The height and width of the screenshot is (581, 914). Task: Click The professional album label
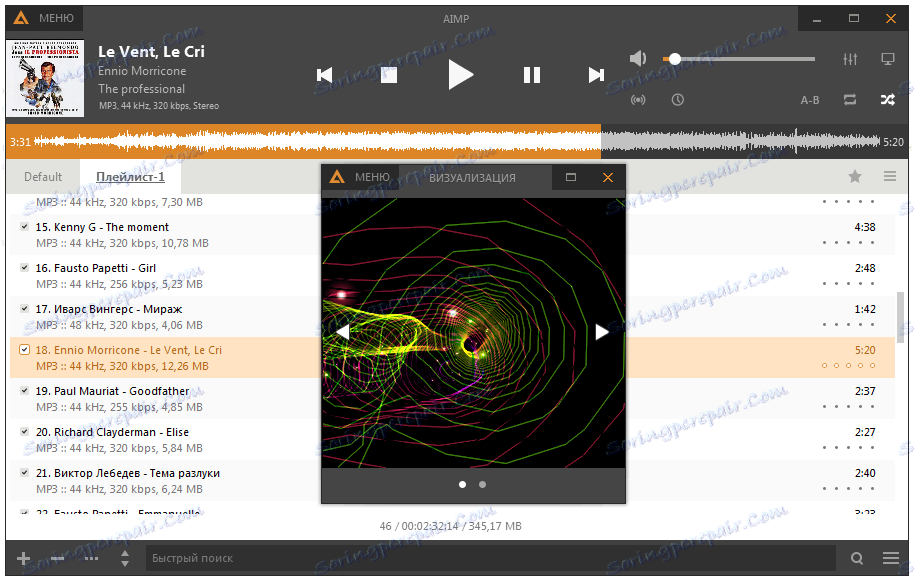coord(141,89)
